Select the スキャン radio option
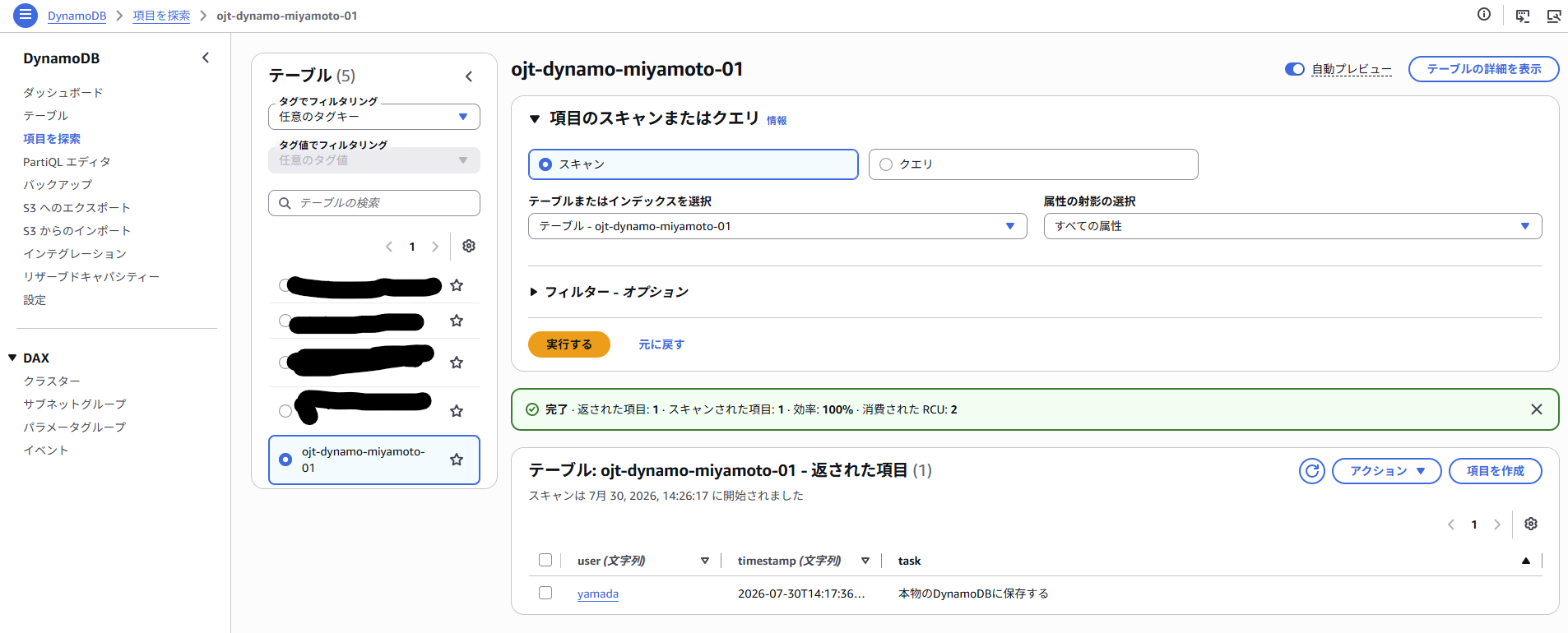 545,164
